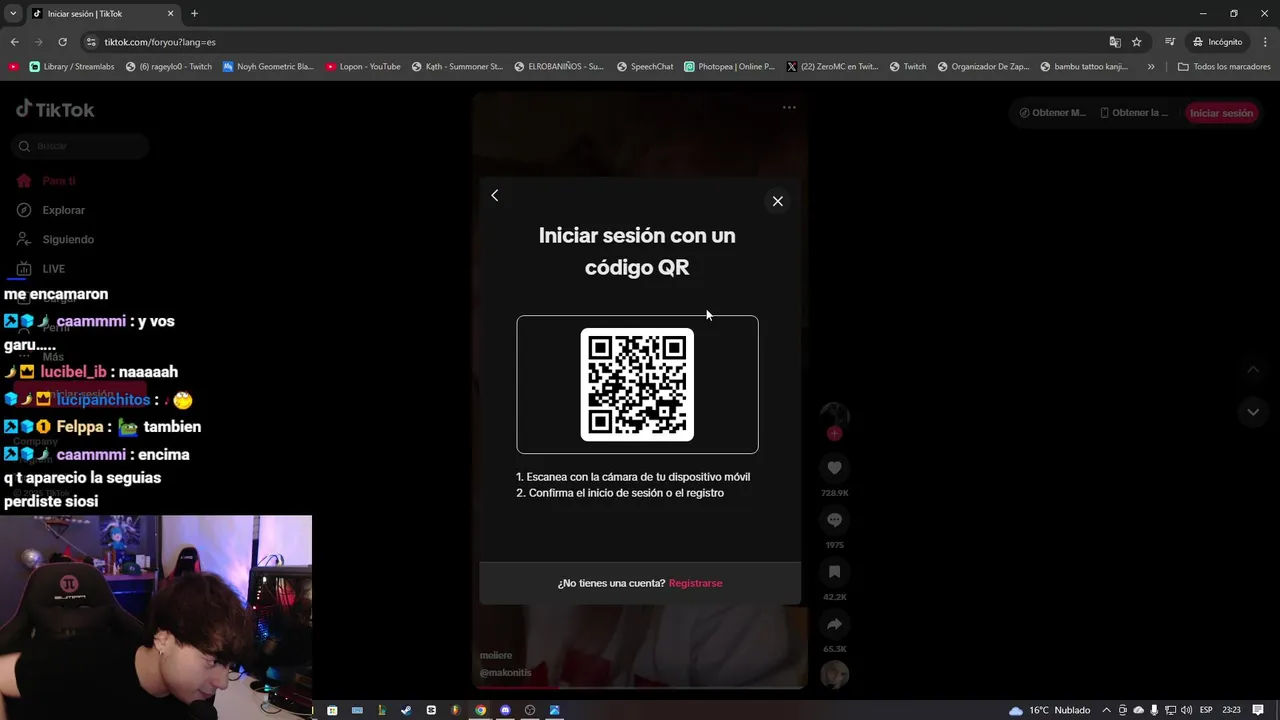Open Discord from the taskbar

[x=505, y=710]
